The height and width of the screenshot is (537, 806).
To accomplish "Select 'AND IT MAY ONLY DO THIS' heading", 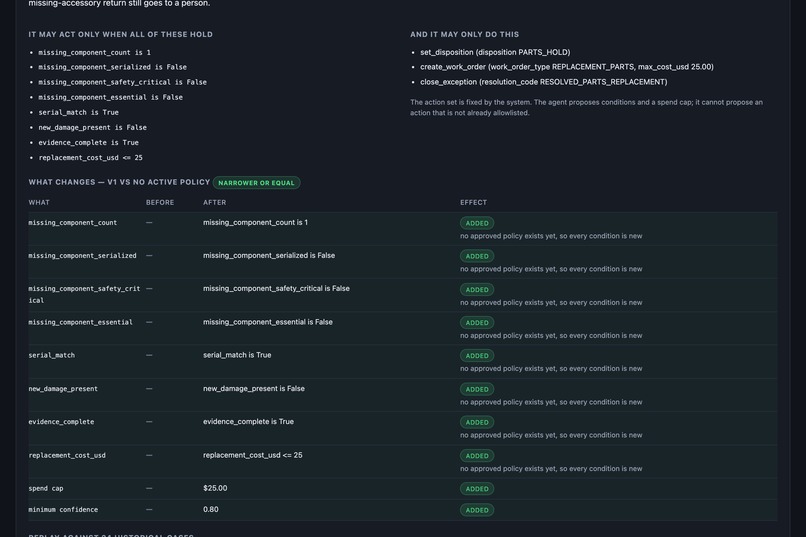I will tap(464, 34).
